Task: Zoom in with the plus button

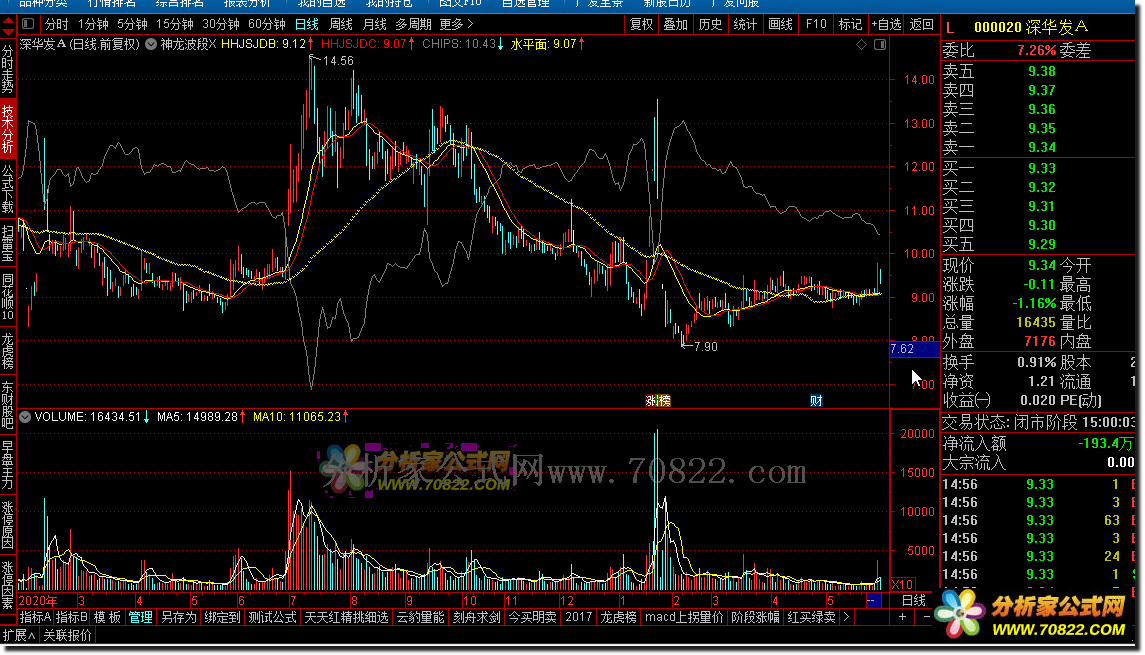Action: (x=903, y=617)
